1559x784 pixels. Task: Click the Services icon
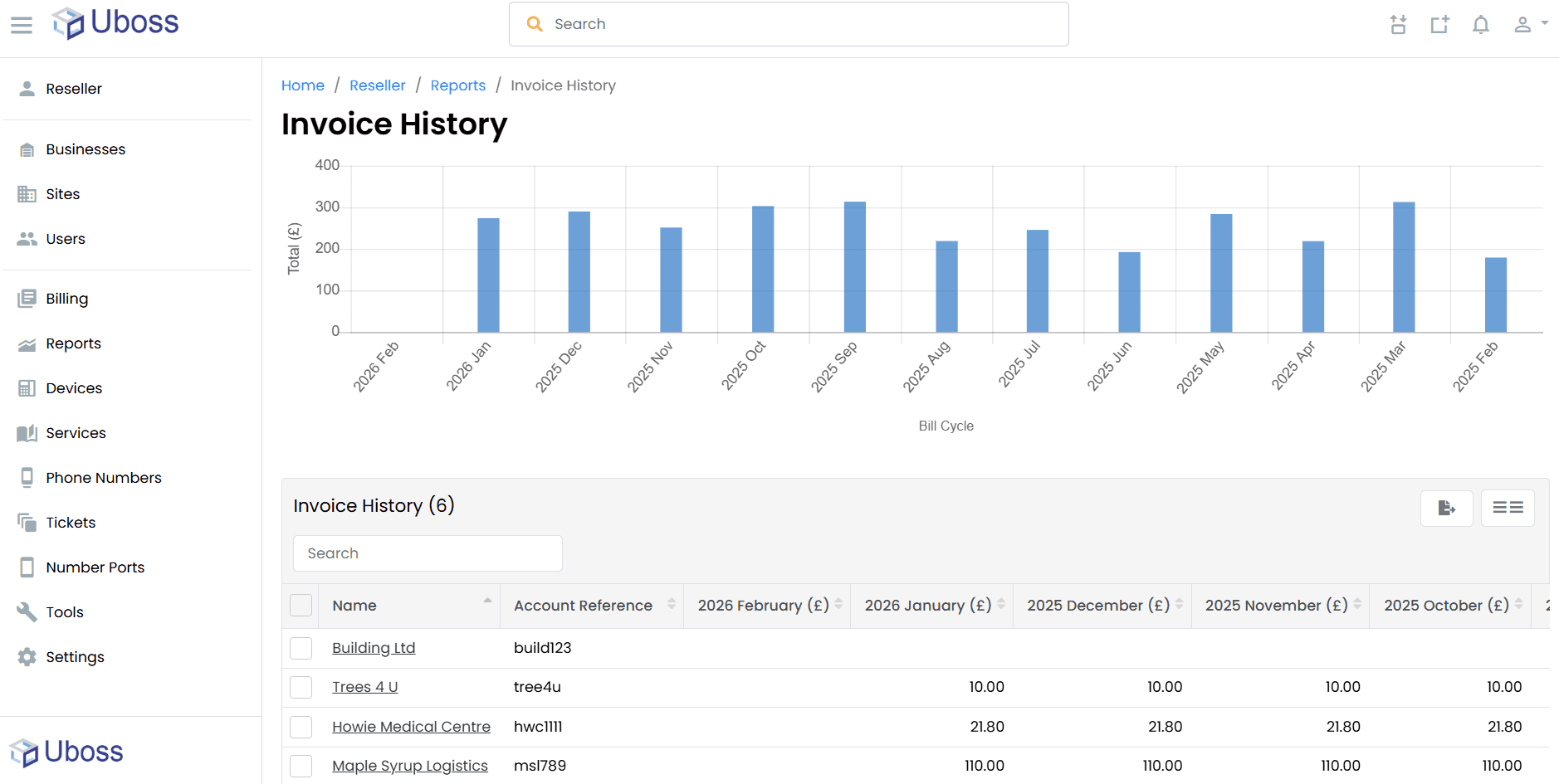click(27, 433)
